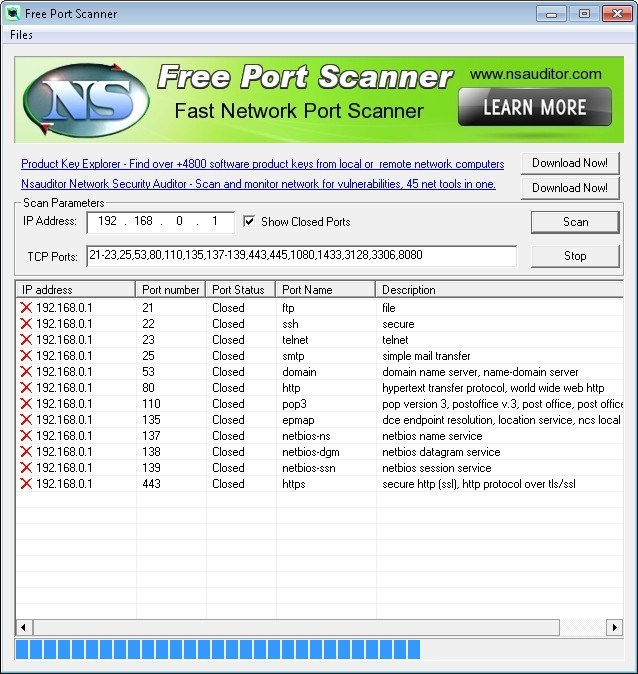
Task: Click the red X icon in port 110 row
Action: pos(26,404)
